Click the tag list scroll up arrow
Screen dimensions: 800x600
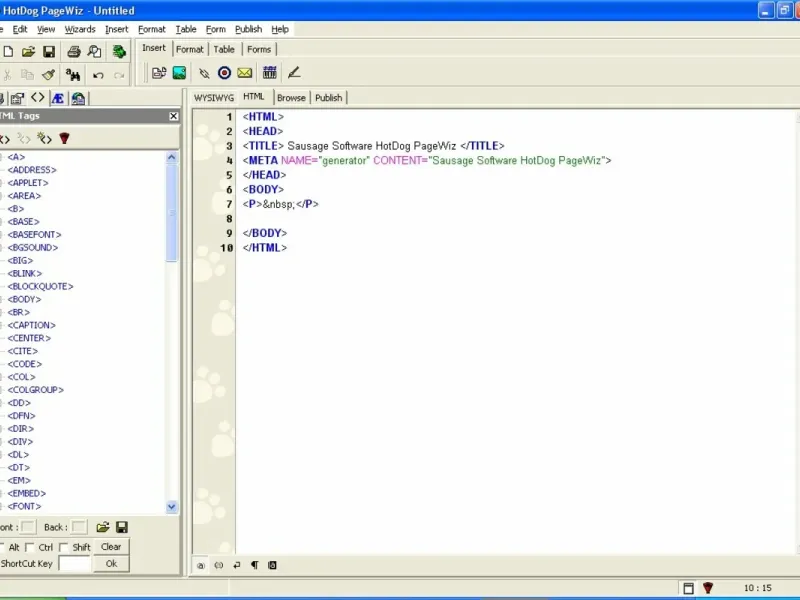point(171,157)
